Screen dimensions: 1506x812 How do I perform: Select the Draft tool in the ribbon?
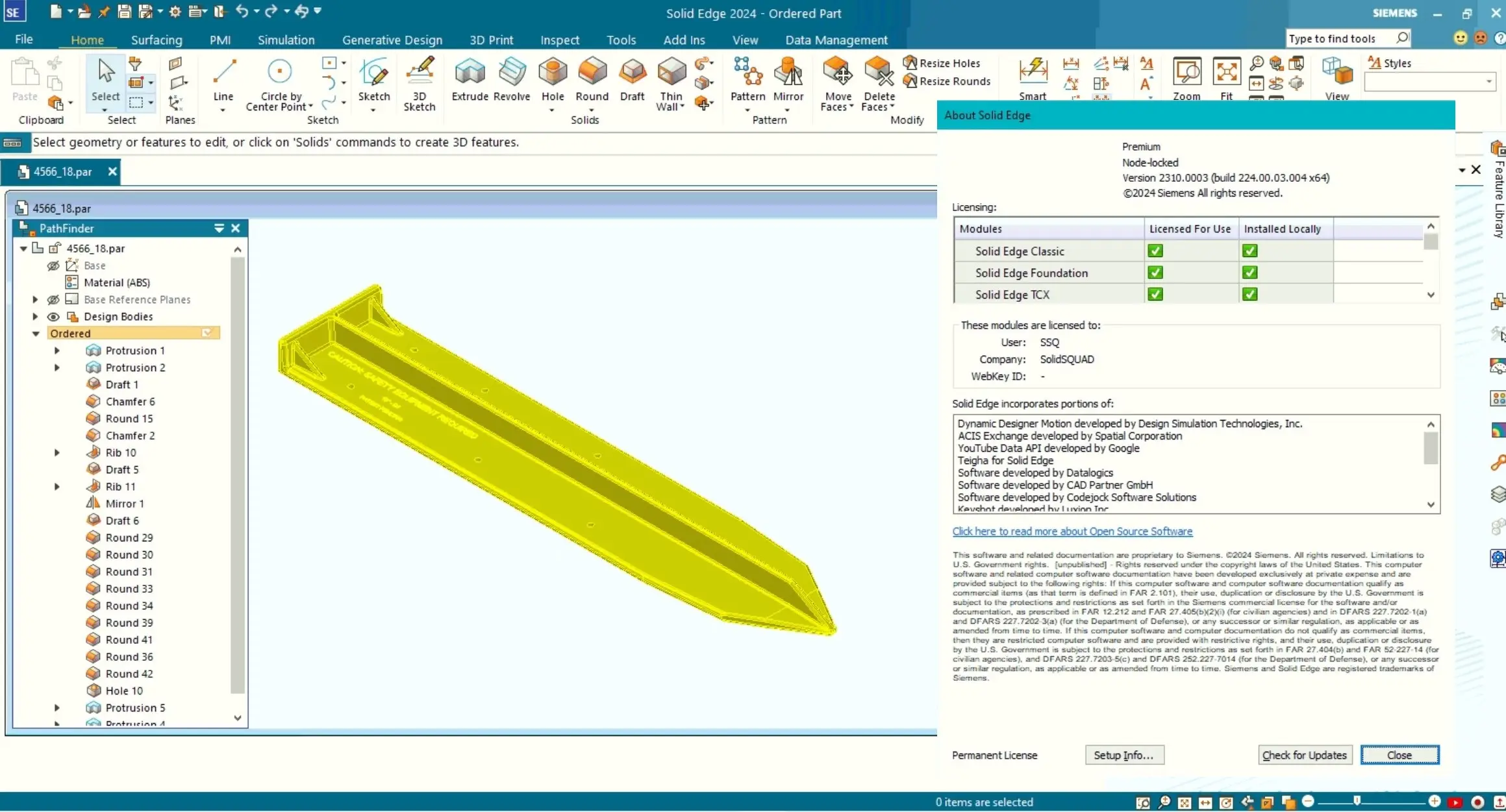pyautogui.click(x=632, y=79)
